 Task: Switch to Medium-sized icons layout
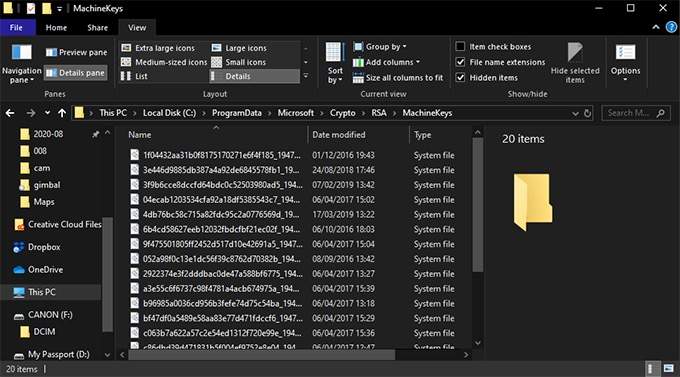[x=164, y=62]
